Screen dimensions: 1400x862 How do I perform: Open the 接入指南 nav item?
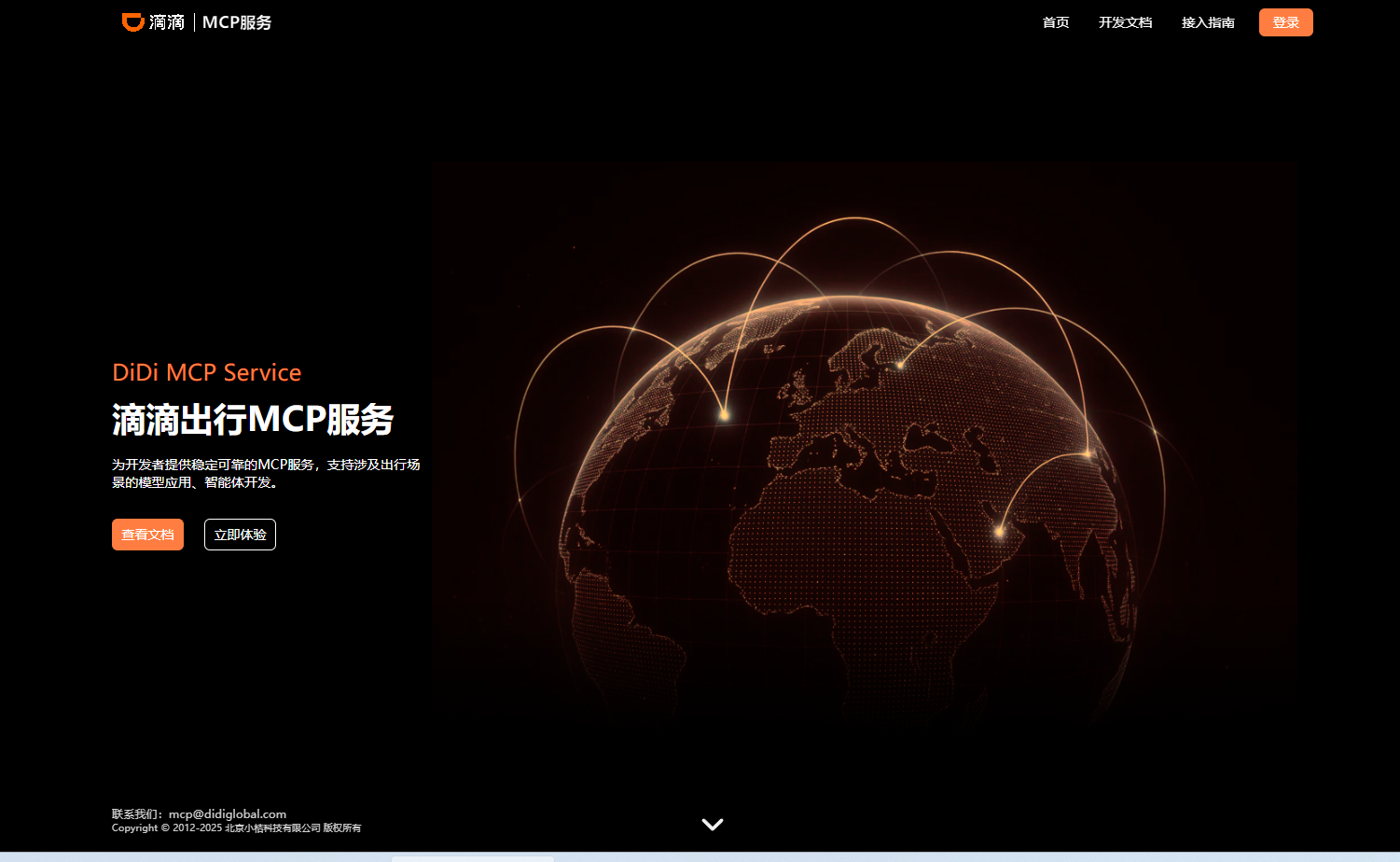pyautogui.click(x=1208, y=22)
